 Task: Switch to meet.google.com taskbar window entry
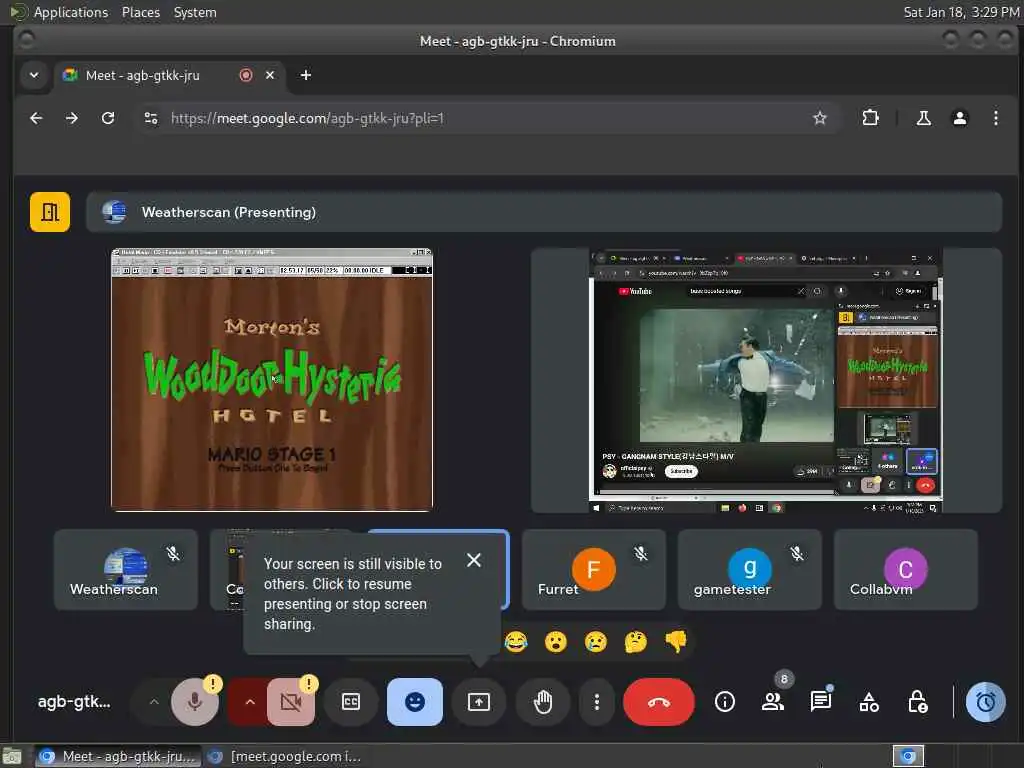tap(285, 756)
